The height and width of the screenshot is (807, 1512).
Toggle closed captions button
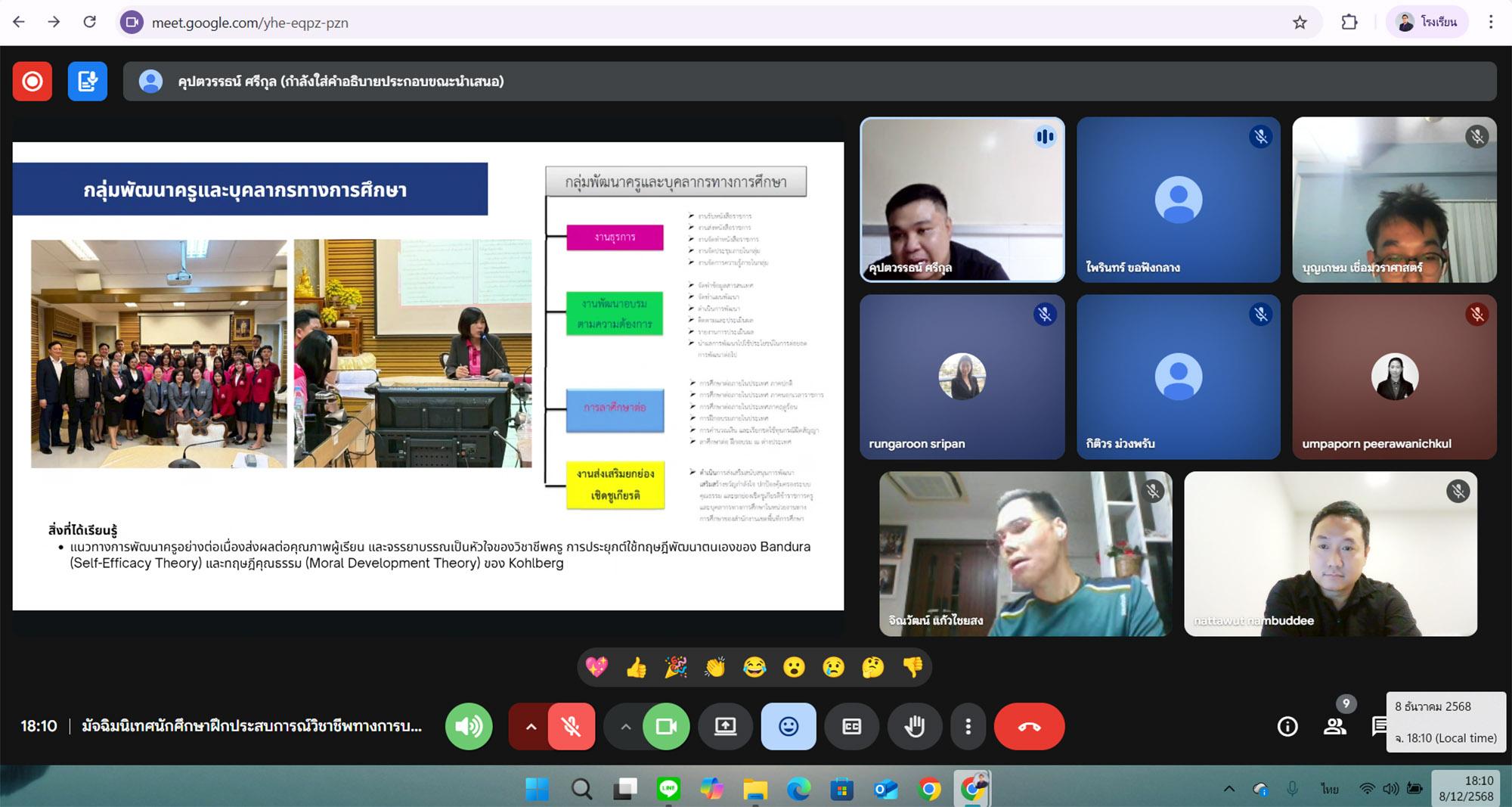click(851, 727)
